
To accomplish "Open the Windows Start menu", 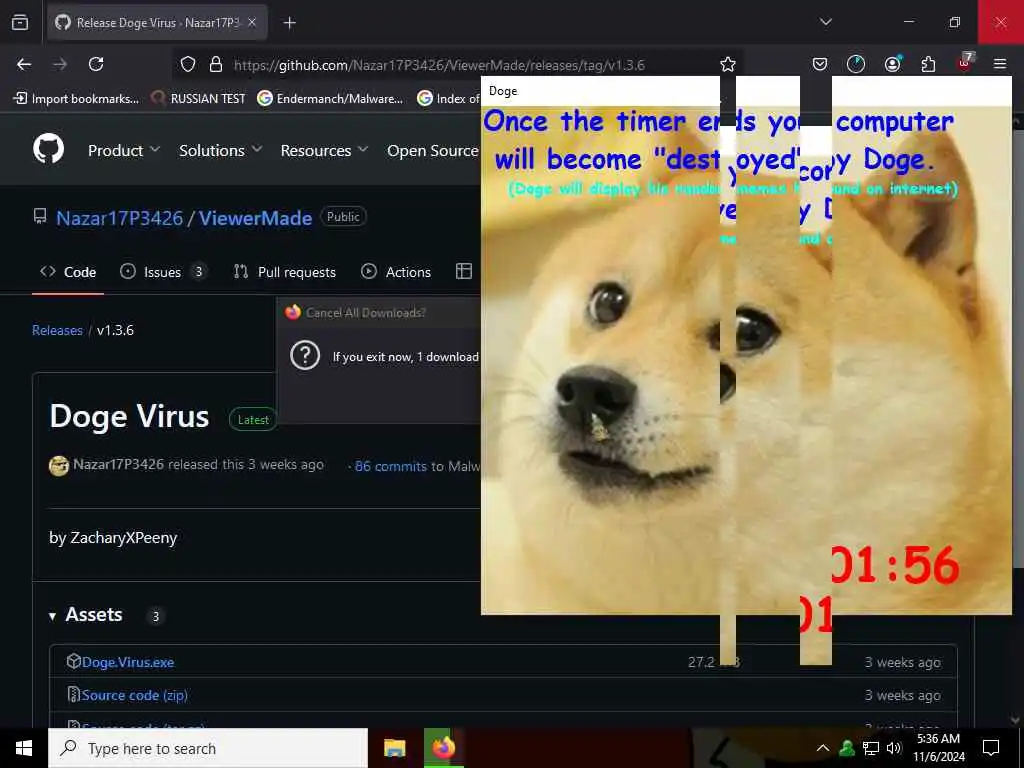I will (x=24, y=748).
